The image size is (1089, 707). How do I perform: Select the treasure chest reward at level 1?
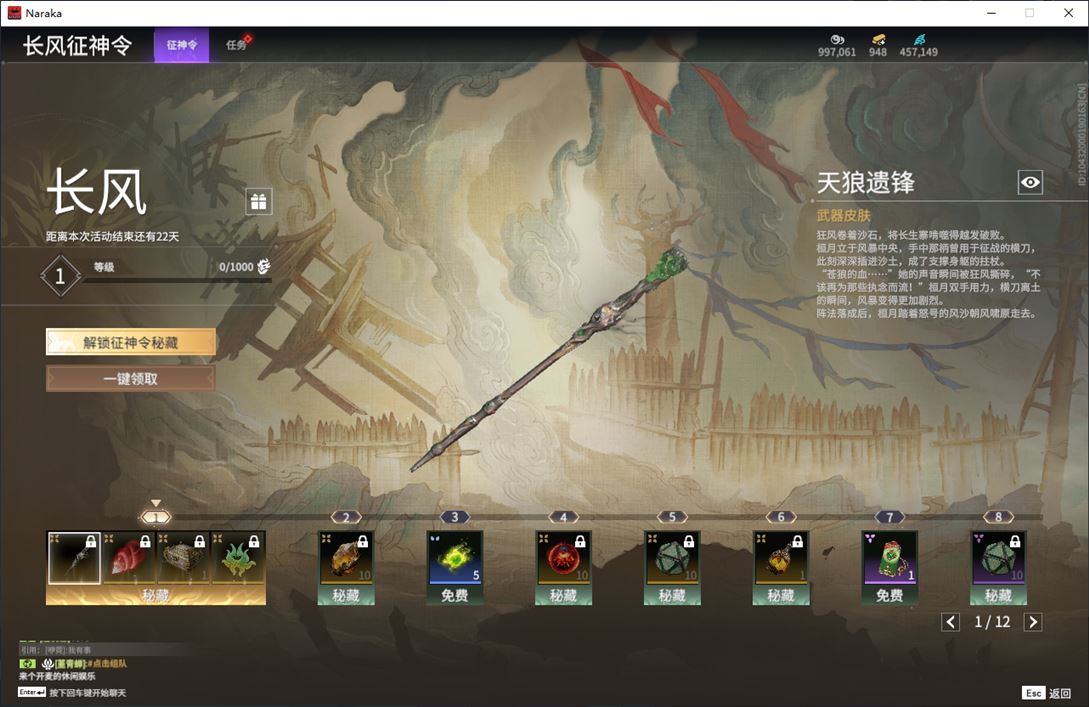[183, 558]
